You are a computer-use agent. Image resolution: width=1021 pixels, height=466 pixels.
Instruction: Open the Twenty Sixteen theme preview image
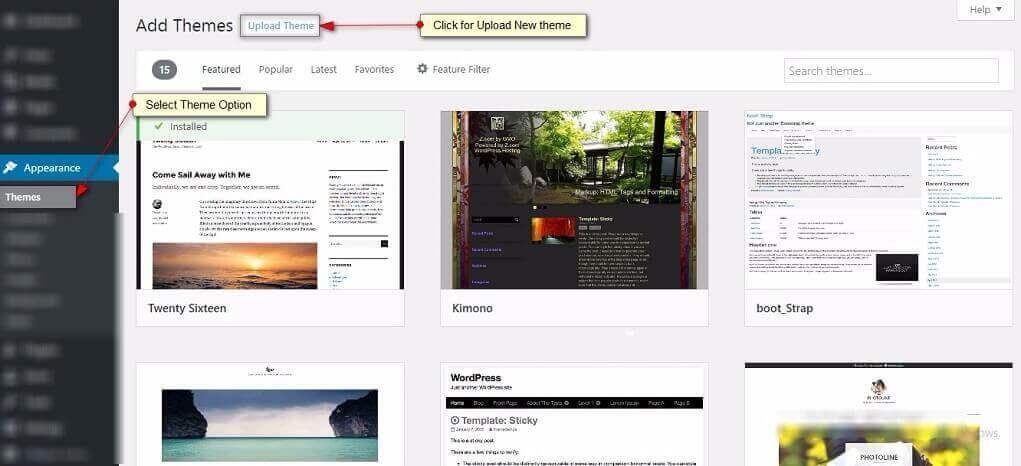[x=270, y=214]
